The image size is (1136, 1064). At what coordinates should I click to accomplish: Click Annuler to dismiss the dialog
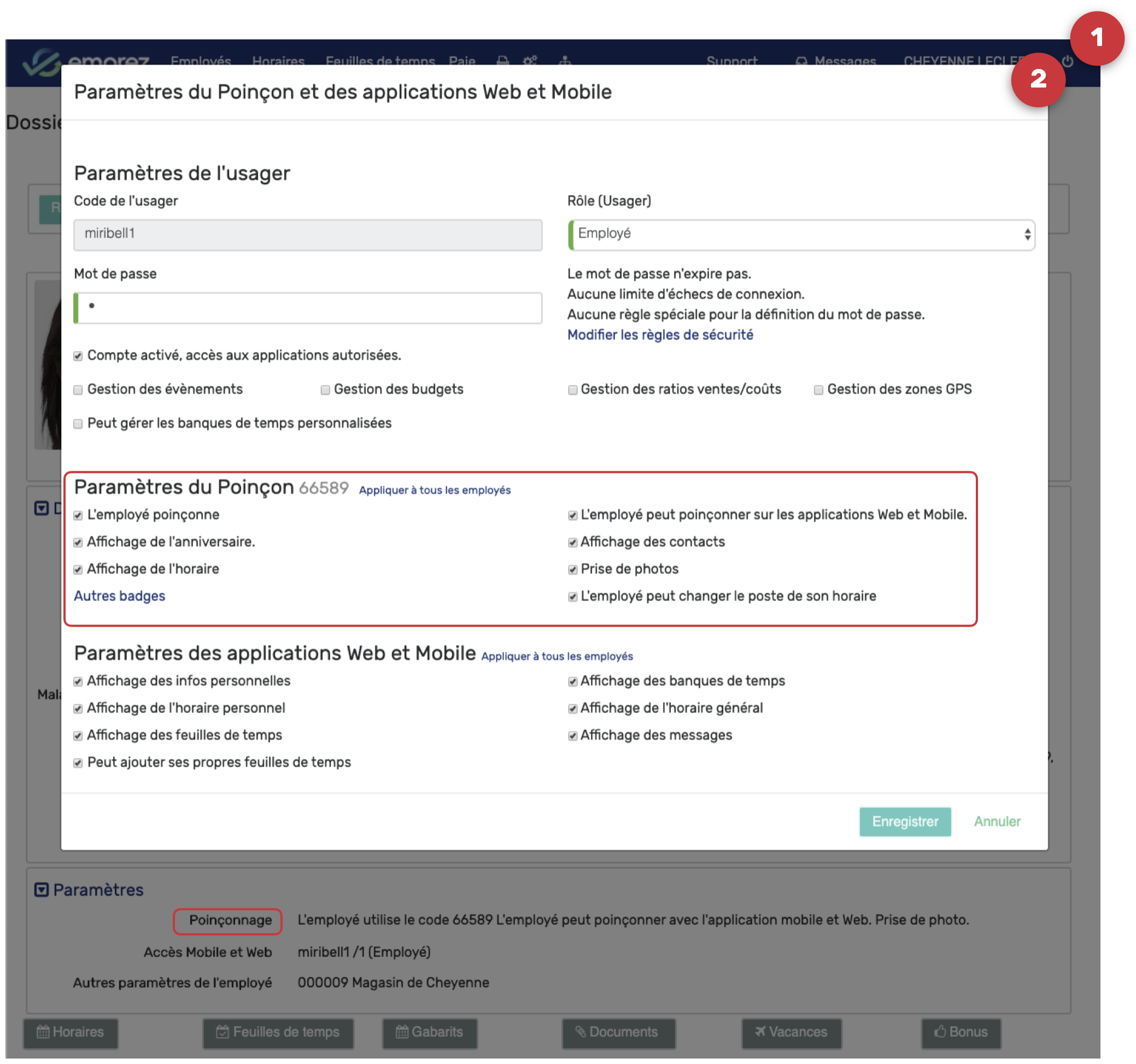point(997,822)
